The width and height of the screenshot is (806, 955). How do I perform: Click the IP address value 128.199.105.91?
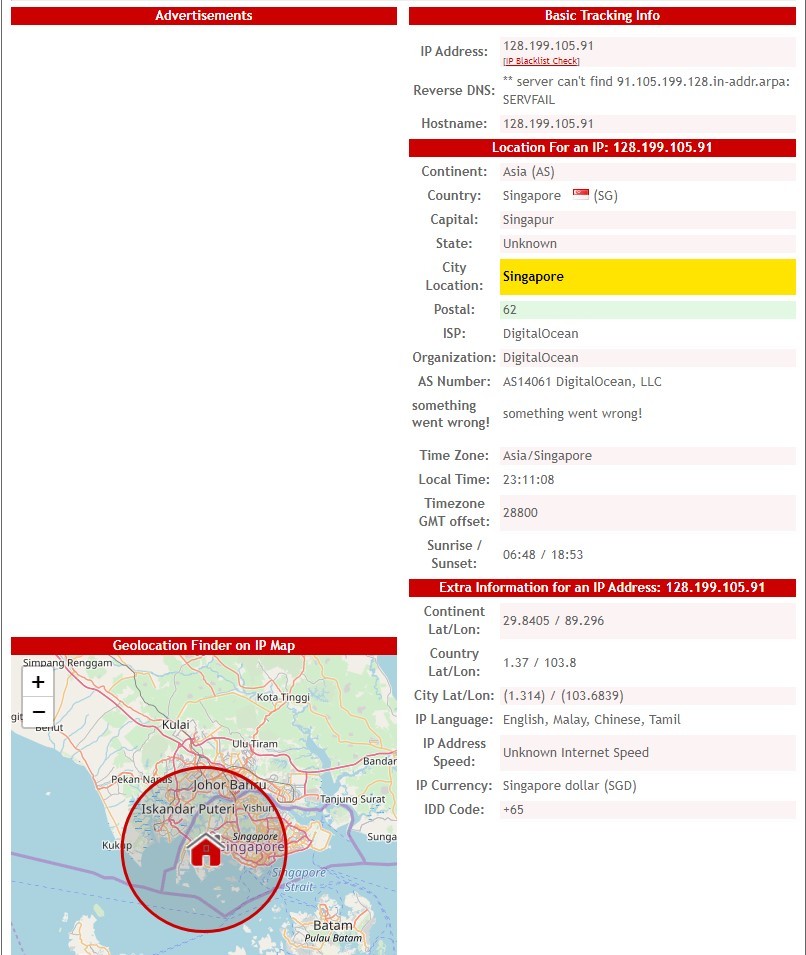548,46
